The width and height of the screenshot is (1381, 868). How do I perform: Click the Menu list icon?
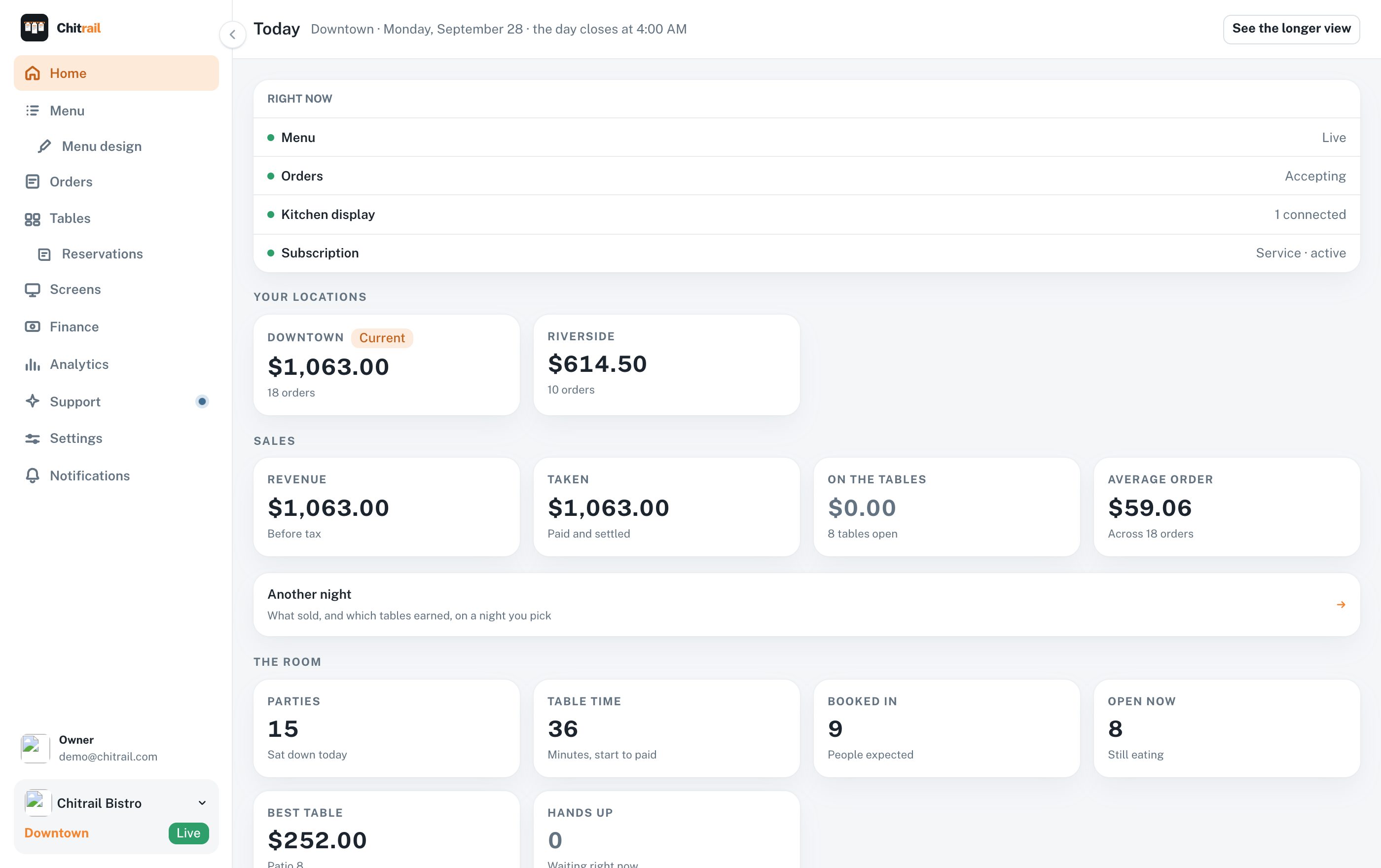coord(33,110)
